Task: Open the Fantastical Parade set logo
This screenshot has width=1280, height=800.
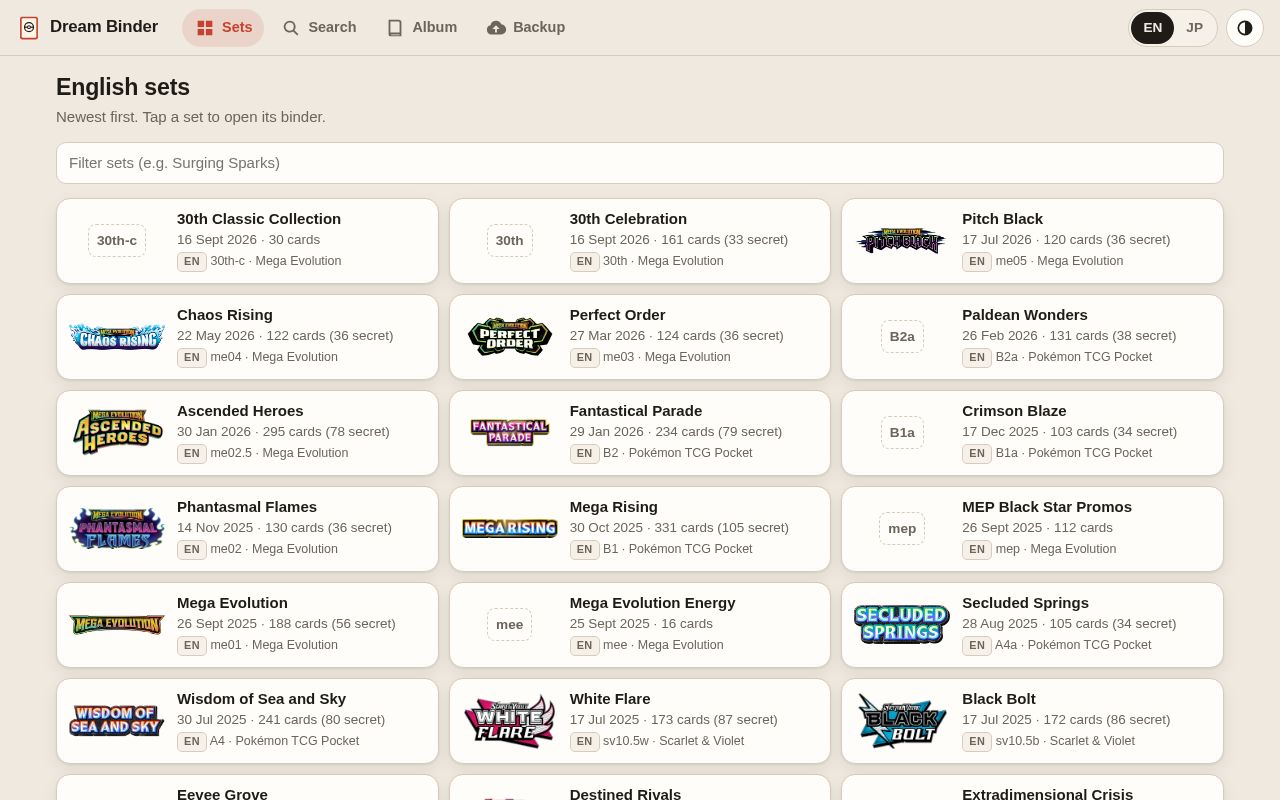Action: pyautogui.click(x=510, y=433)
